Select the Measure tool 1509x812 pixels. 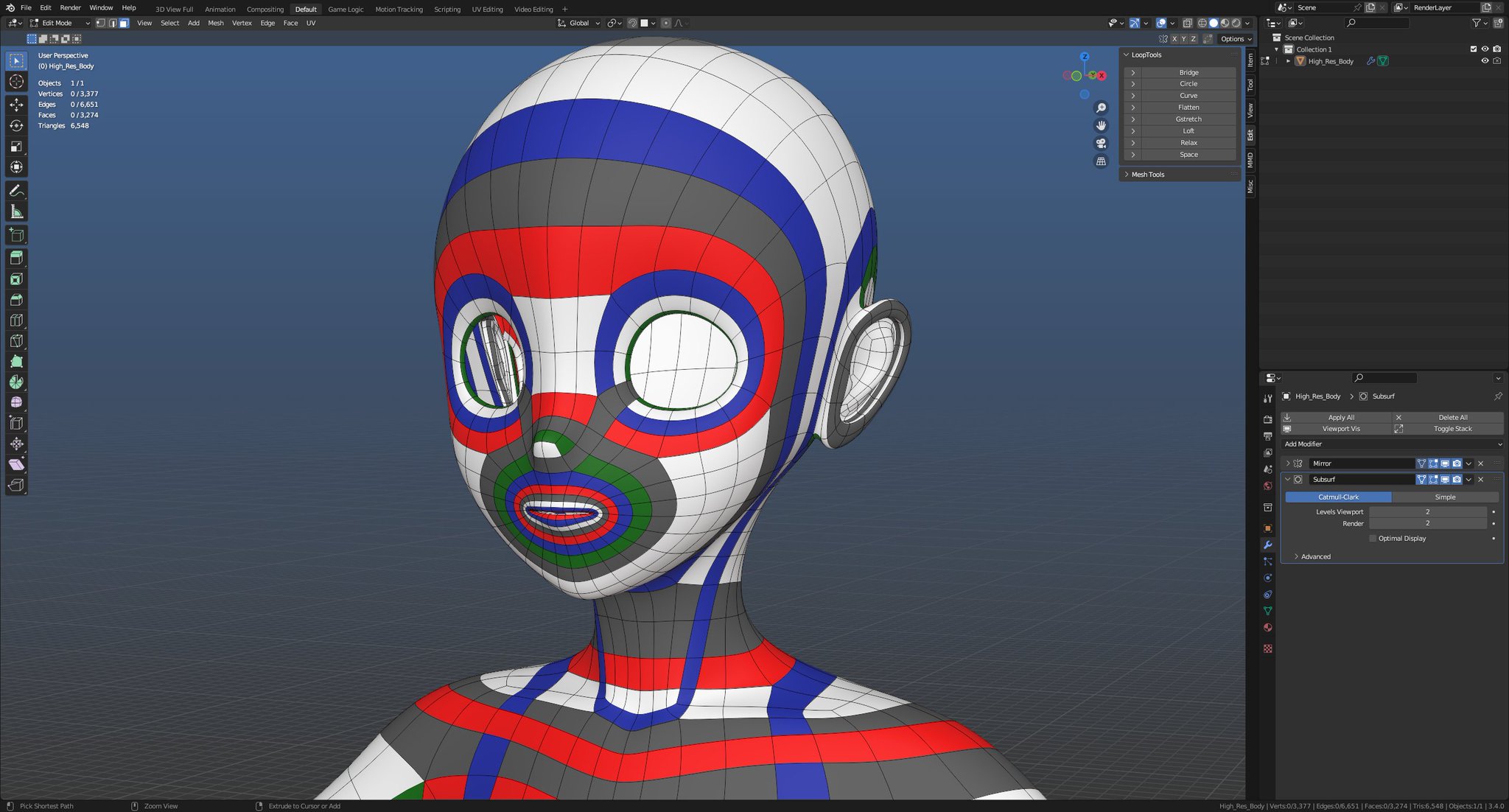pyautogui.click(x=16, y=212)
